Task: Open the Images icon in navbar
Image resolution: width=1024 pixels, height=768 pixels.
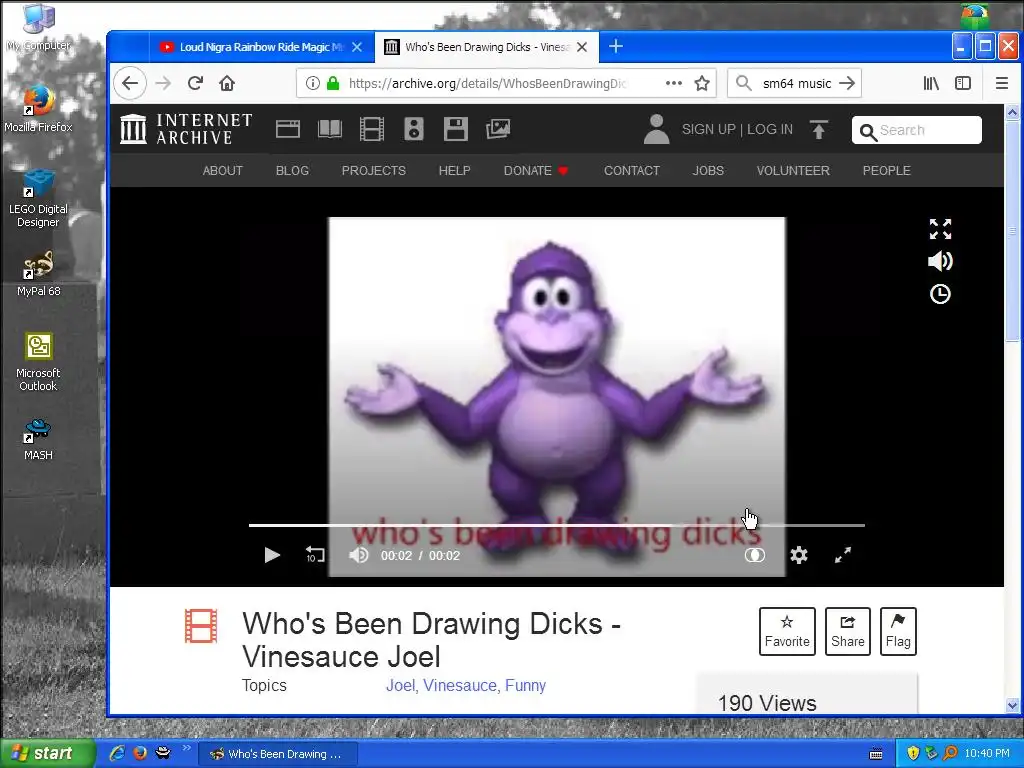Action: click(x=498, y=129)
